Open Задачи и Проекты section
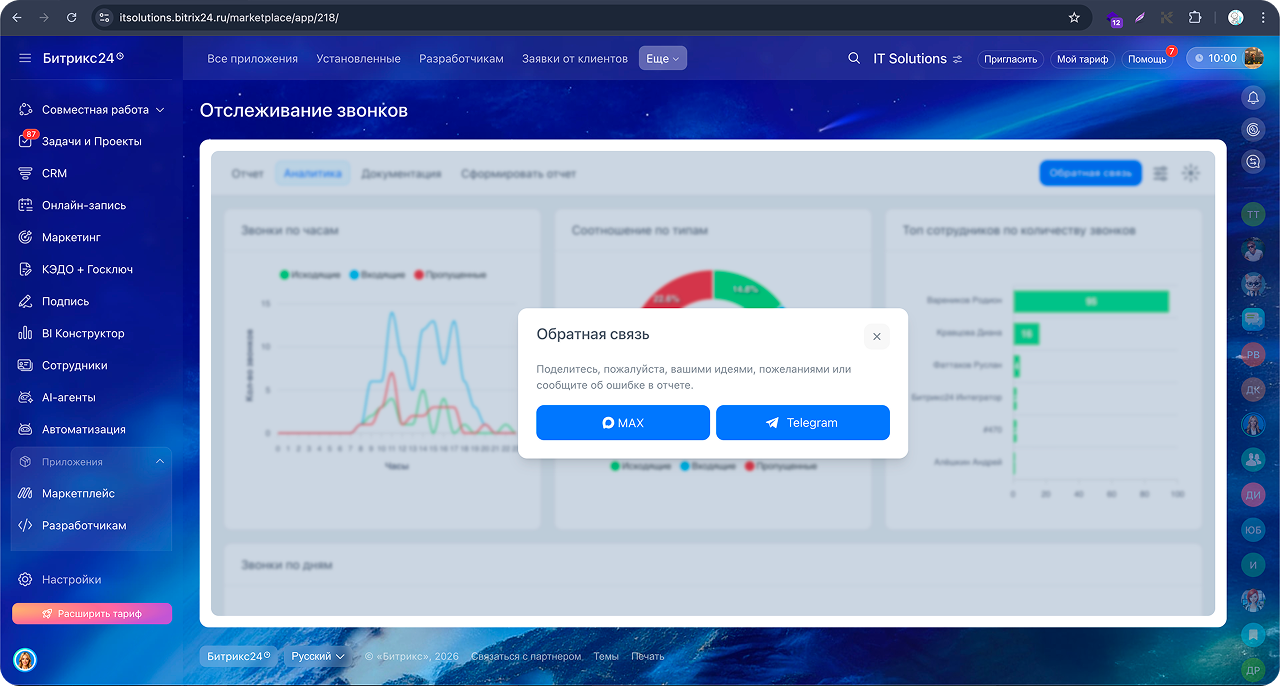Viewport: 1280px width, 686px height. [91, 141]
